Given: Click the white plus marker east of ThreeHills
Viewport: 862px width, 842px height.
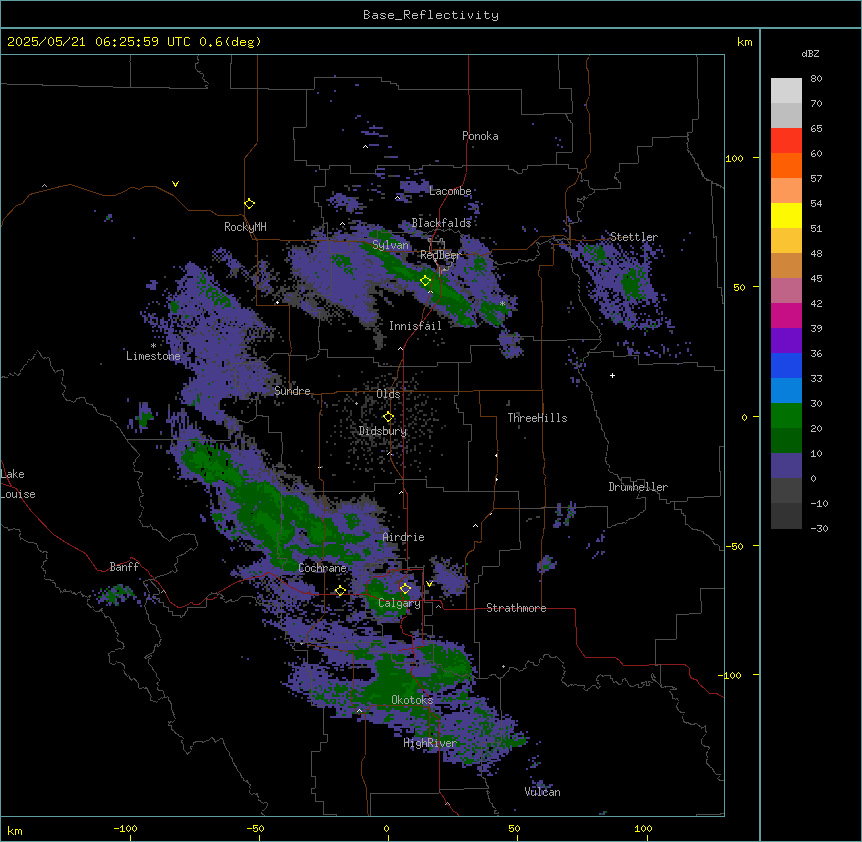Looking at the screenshot, I should (x=612, y=375).
